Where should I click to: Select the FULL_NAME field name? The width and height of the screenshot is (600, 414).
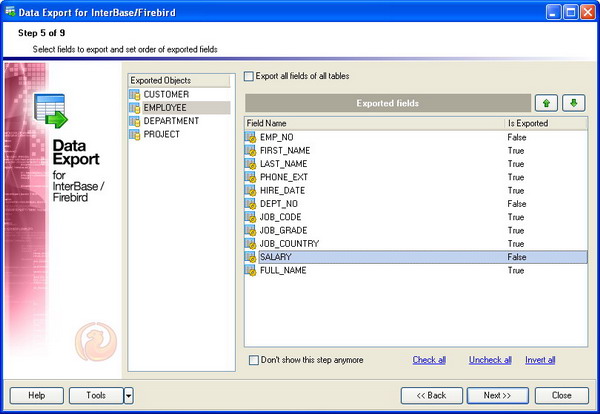click(283, 271)
